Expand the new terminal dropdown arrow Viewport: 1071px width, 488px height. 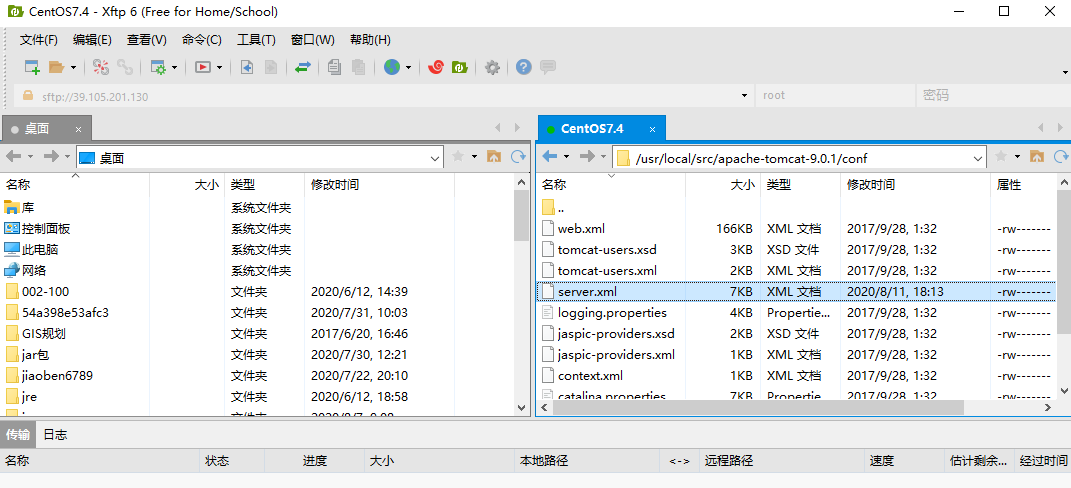click(219, 68)
